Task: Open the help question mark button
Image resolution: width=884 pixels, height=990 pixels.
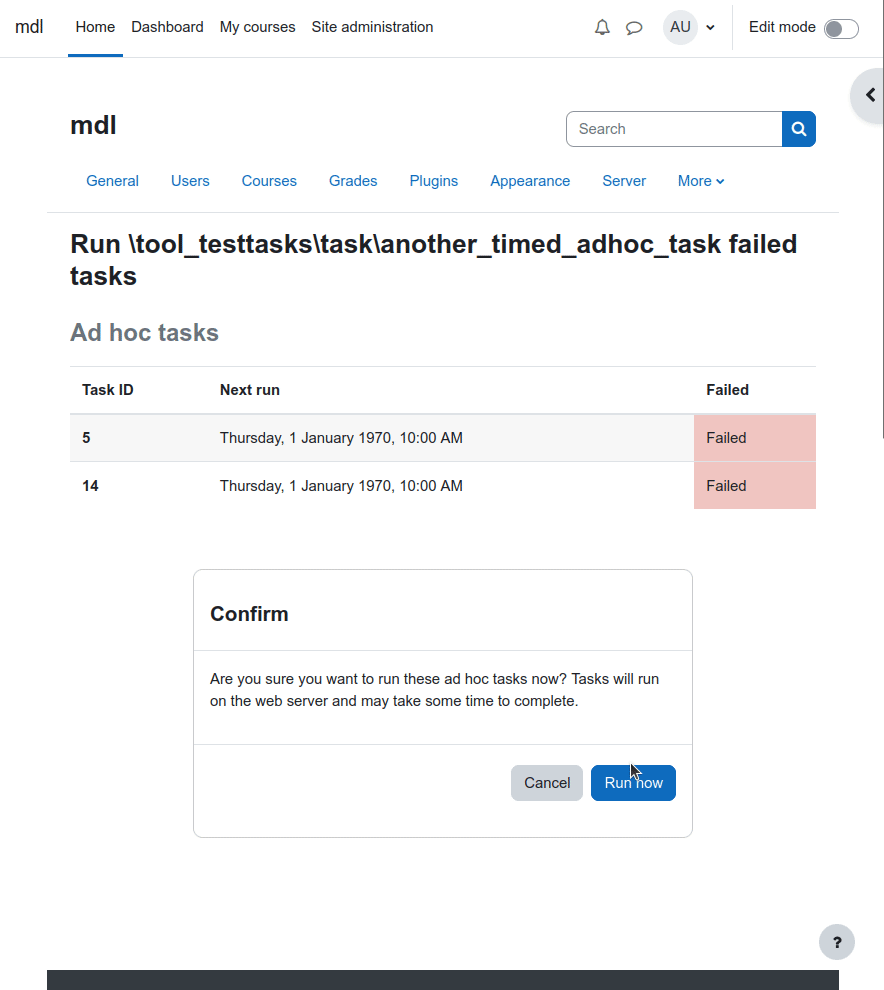Action: [837, 942]
